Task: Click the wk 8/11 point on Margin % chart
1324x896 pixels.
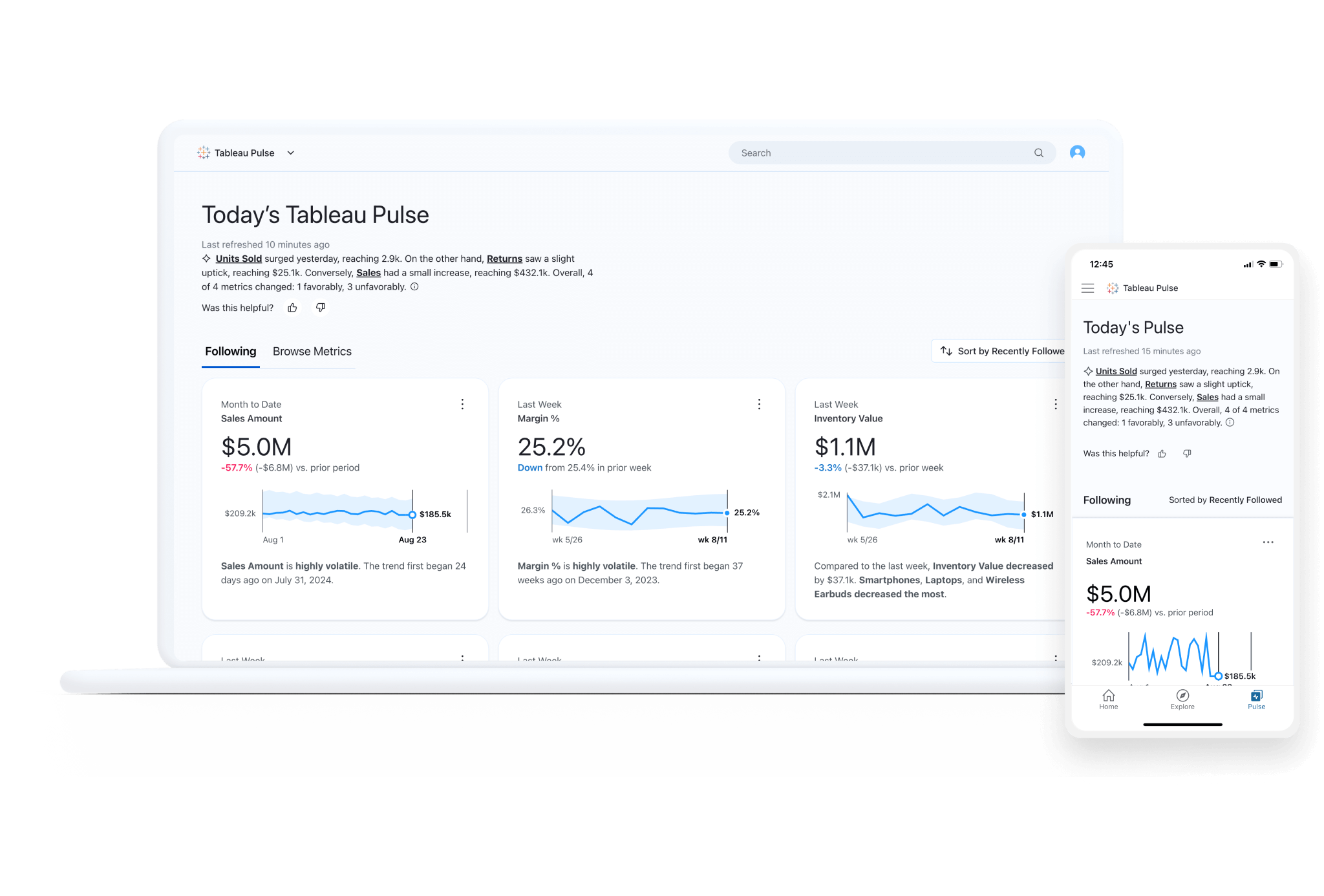Action: (x=727, y=513)
